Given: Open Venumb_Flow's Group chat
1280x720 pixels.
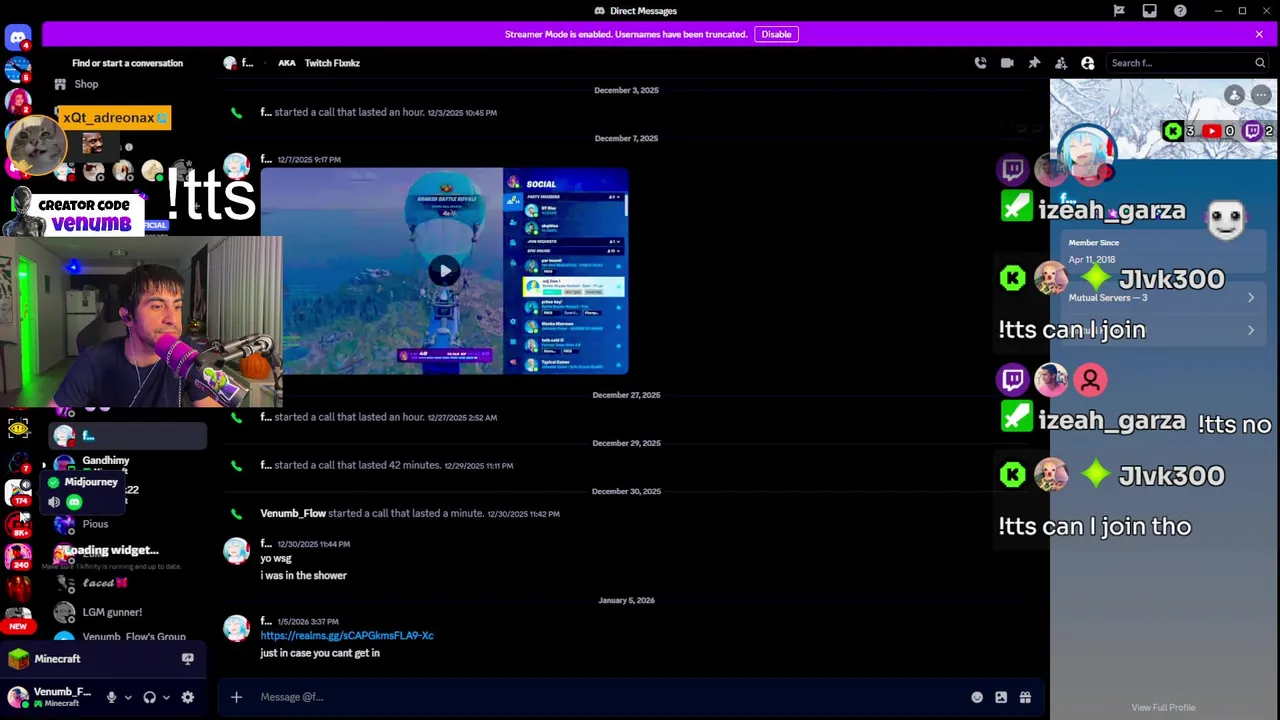Looking at the screenshot, I should pyautogui.click(x=134, y=636).
